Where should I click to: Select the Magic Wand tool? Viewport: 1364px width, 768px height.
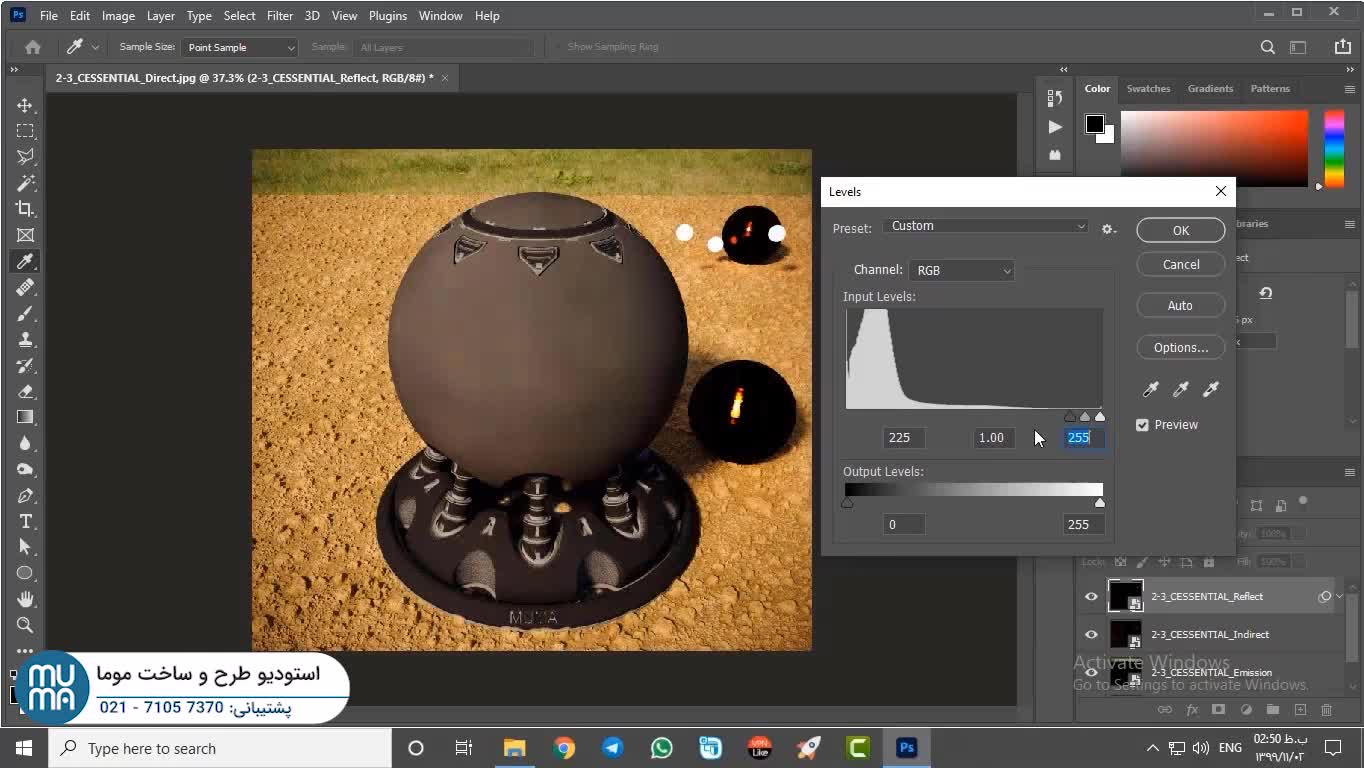(x=25, y=183)
